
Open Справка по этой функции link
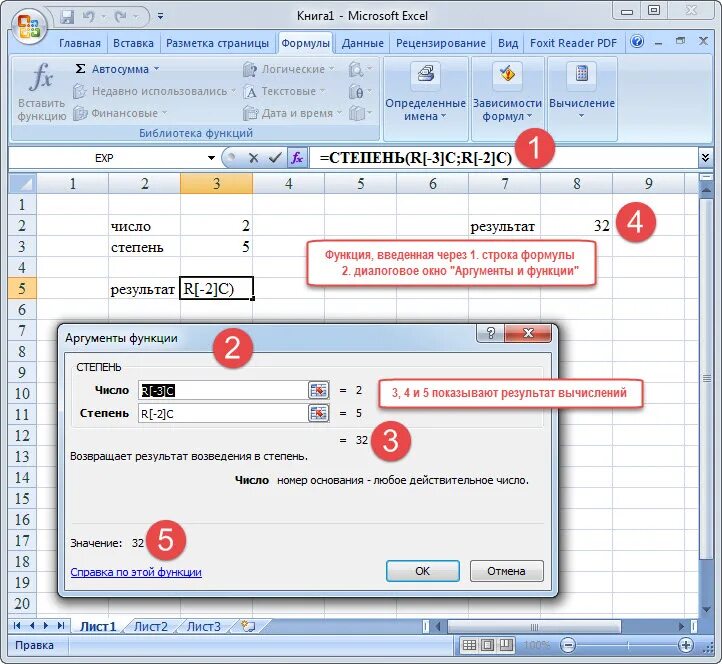pyautogui.click(x=136, y=572)
